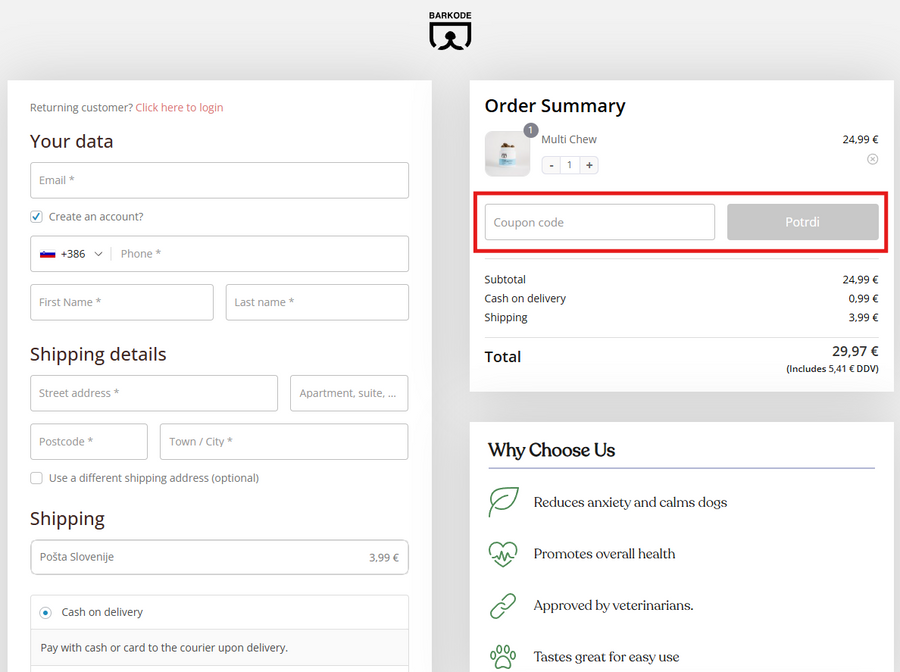Click the paw print taste icon
This screenshot has width=900, height=672.
pyautogui.click(x=503, y=657)
